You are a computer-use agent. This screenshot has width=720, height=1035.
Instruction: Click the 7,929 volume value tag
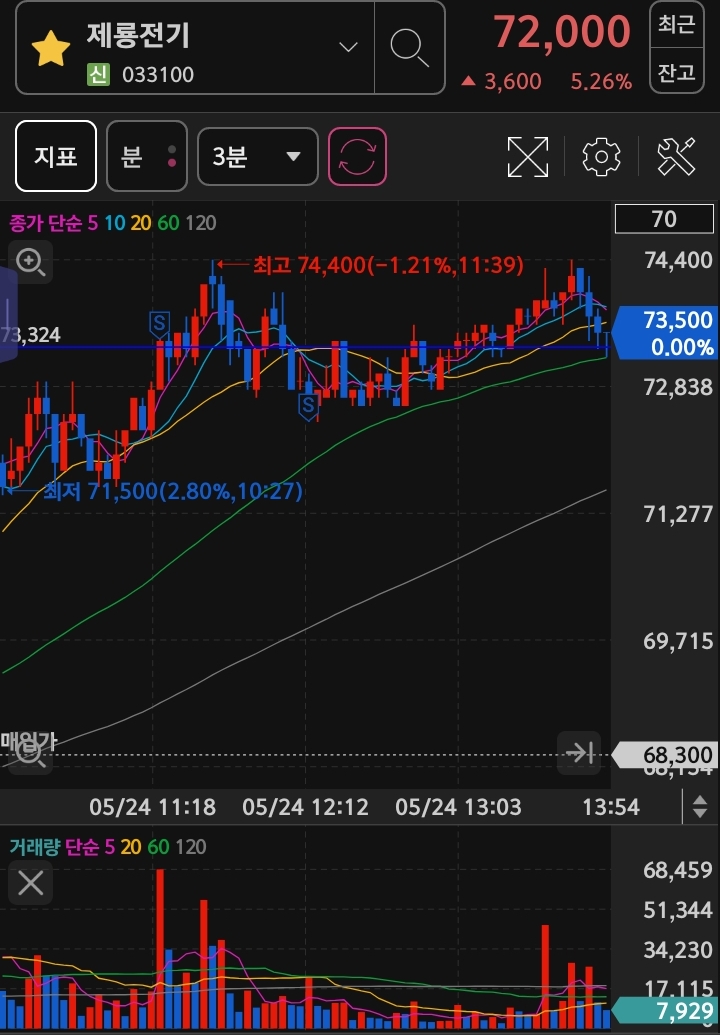coord(665,1011)
